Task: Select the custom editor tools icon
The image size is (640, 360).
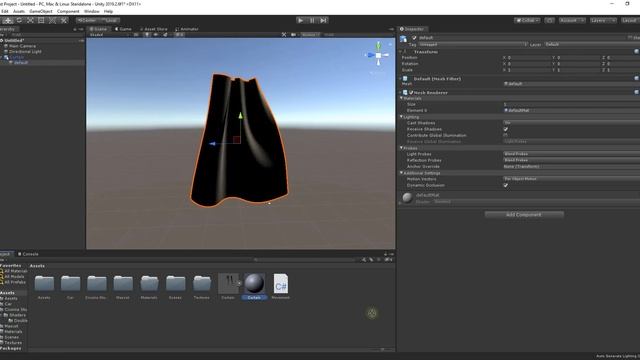Action: 64,20
